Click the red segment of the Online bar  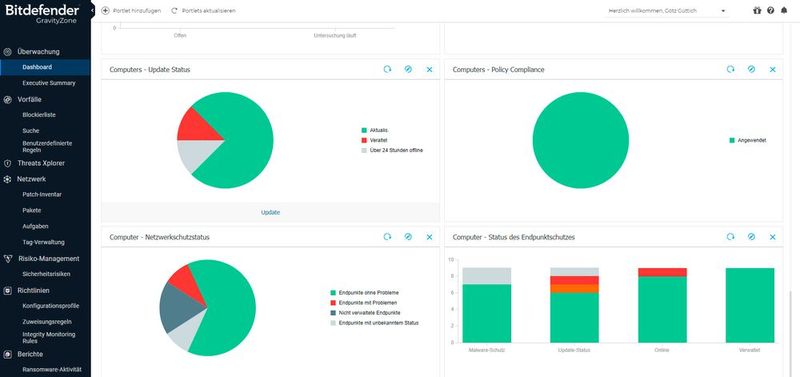(x=662, y=272)
